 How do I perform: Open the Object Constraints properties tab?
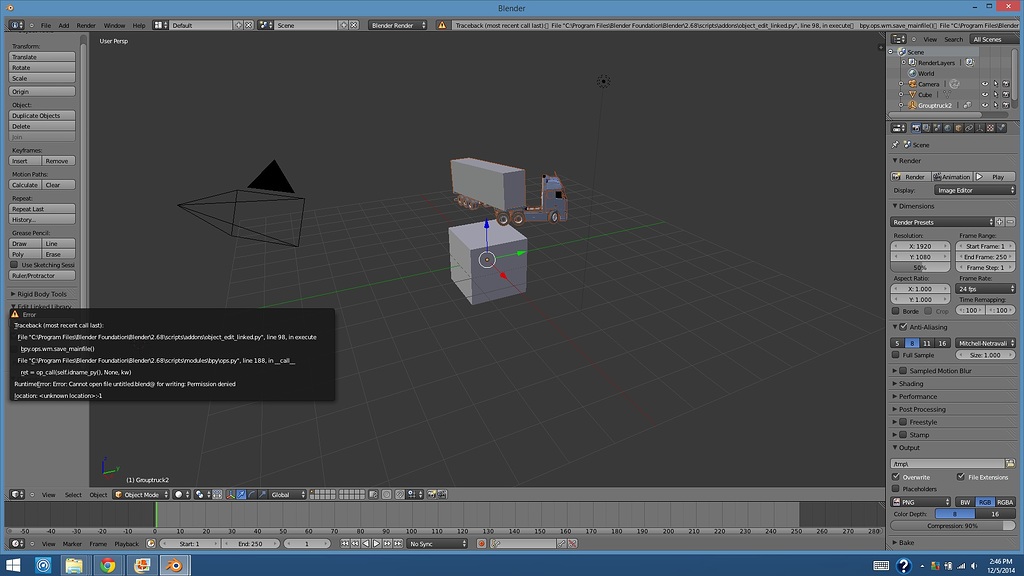(968, 128)
